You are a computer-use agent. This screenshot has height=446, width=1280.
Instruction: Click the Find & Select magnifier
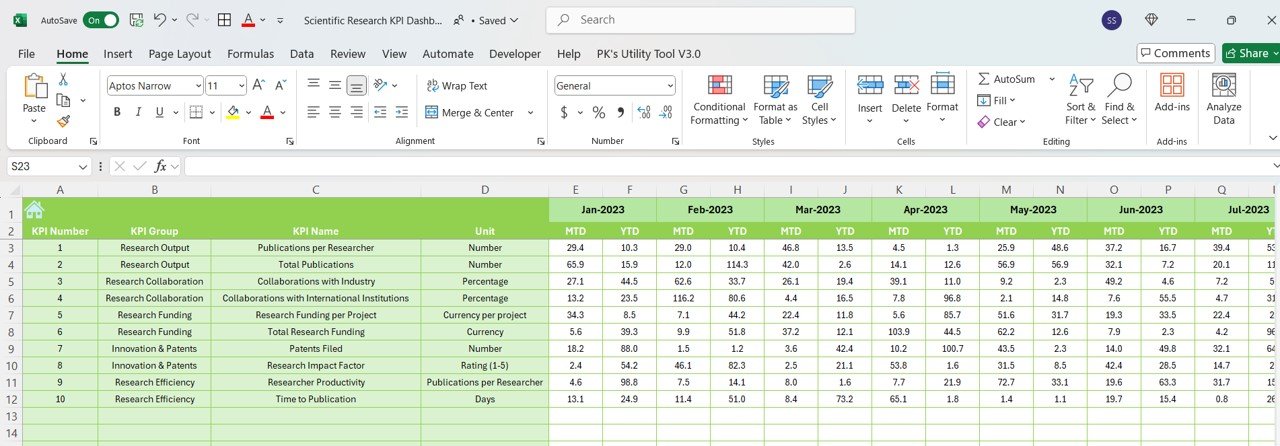tap(1119, 100)
